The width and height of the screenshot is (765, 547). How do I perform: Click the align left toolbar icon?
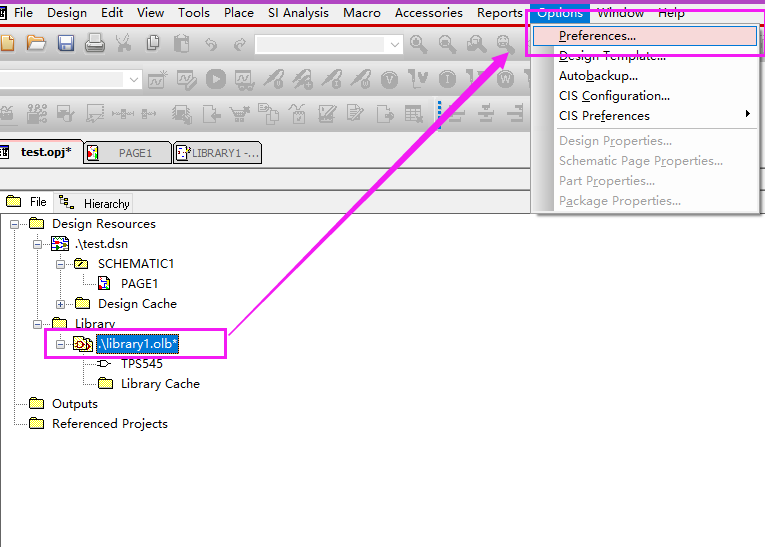[x=456, y=114]
